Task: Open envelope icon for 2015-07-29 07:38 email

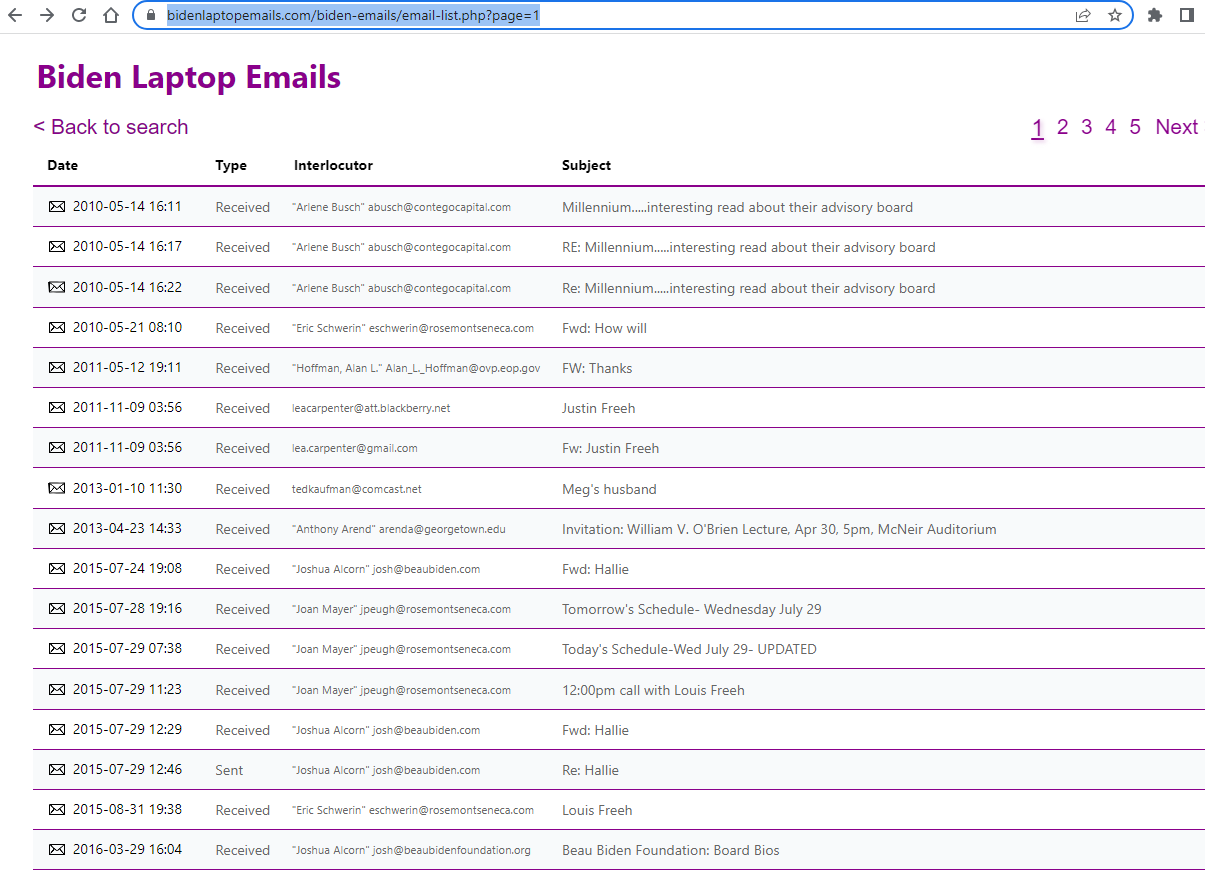Action: click(57, 648)
